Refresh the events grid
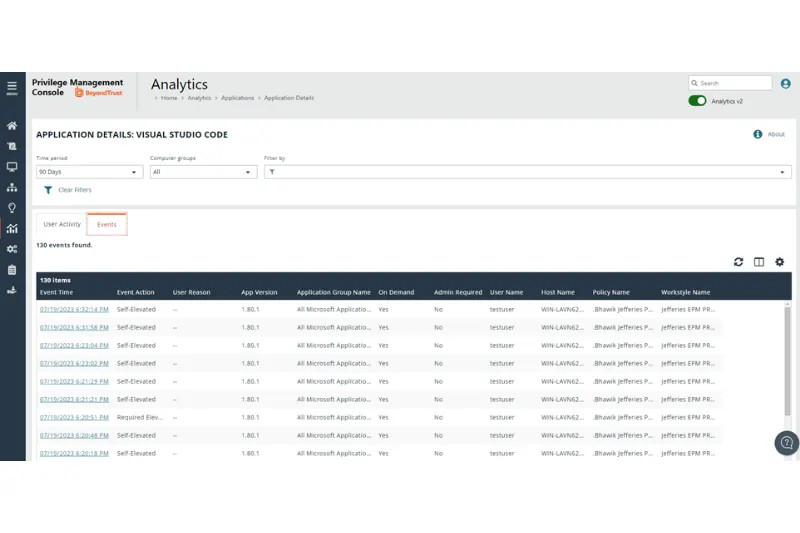 point(738,262)
